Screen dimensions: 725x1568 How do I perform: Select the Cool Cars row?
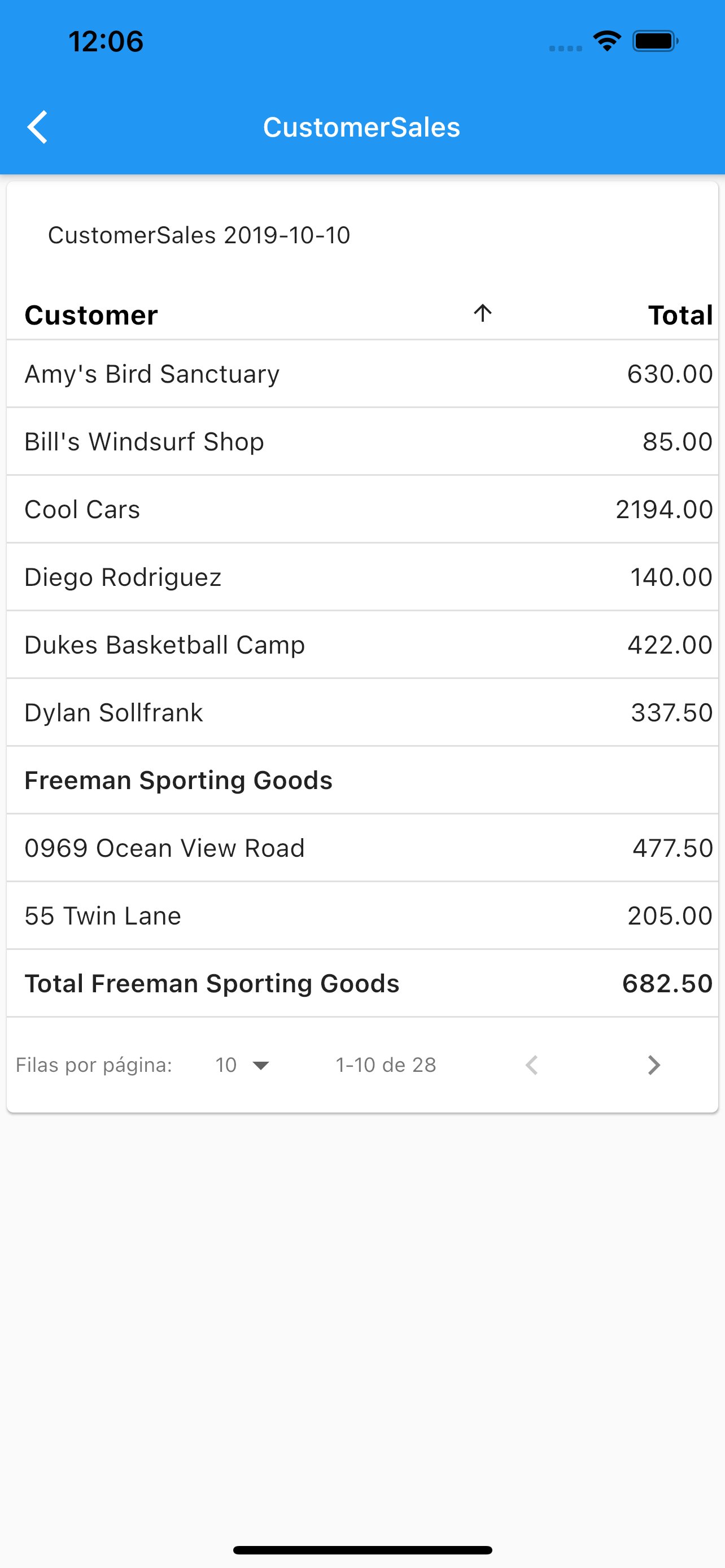click(x=362, y=509)
